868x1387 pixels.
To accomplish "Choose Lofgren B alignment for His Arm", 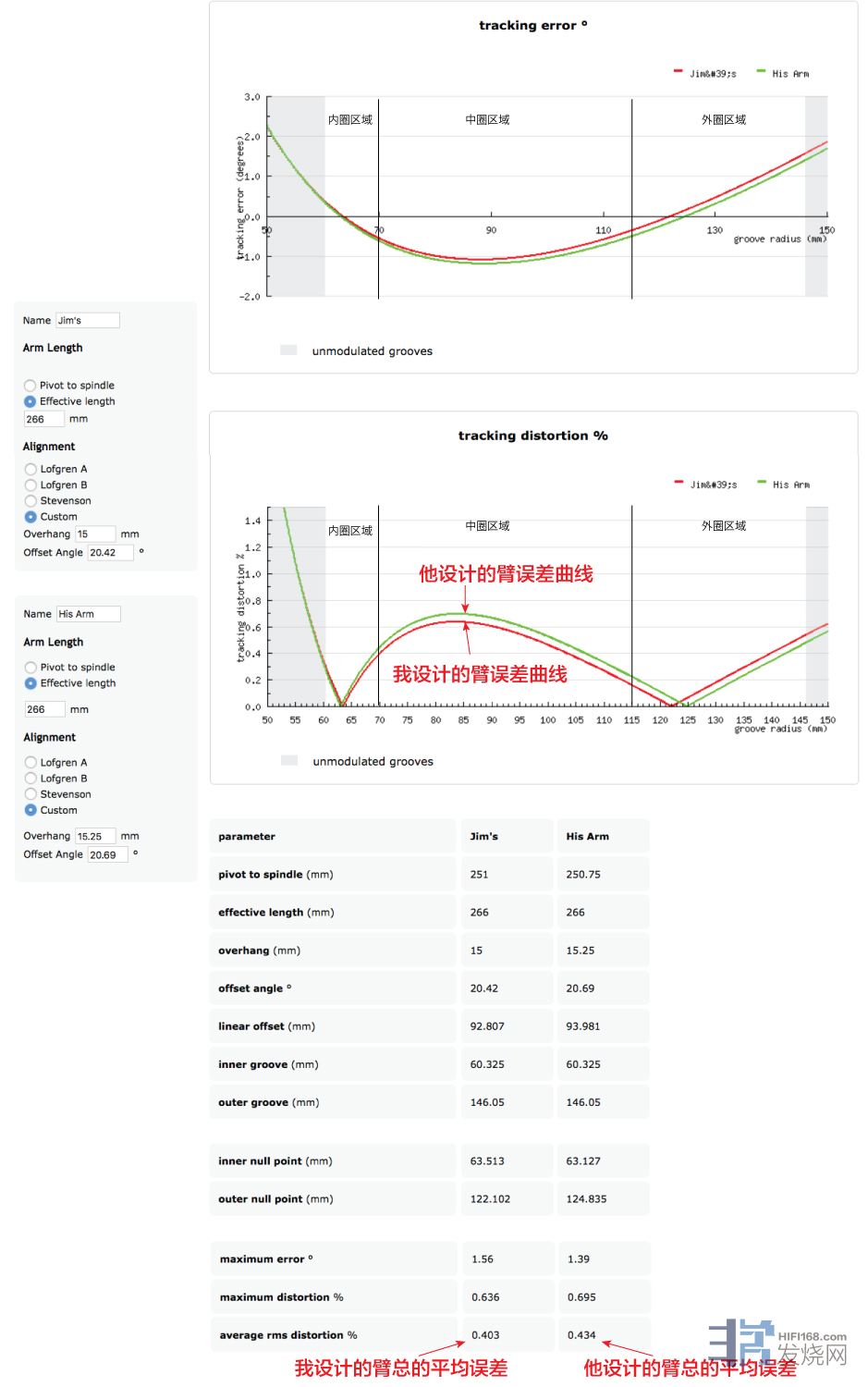I will (x=31, y=779).
